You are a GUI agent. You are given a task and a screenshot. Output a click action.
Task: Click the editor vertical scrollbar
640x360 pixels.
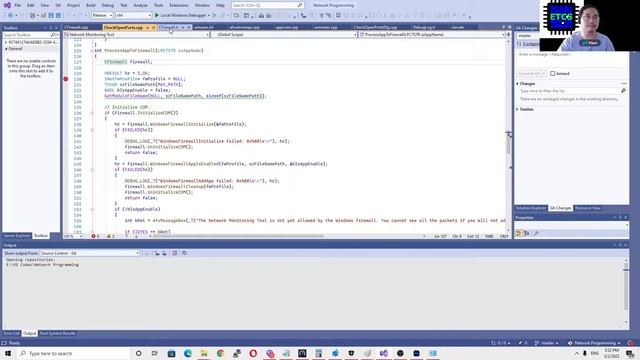[x=509, y=135]
